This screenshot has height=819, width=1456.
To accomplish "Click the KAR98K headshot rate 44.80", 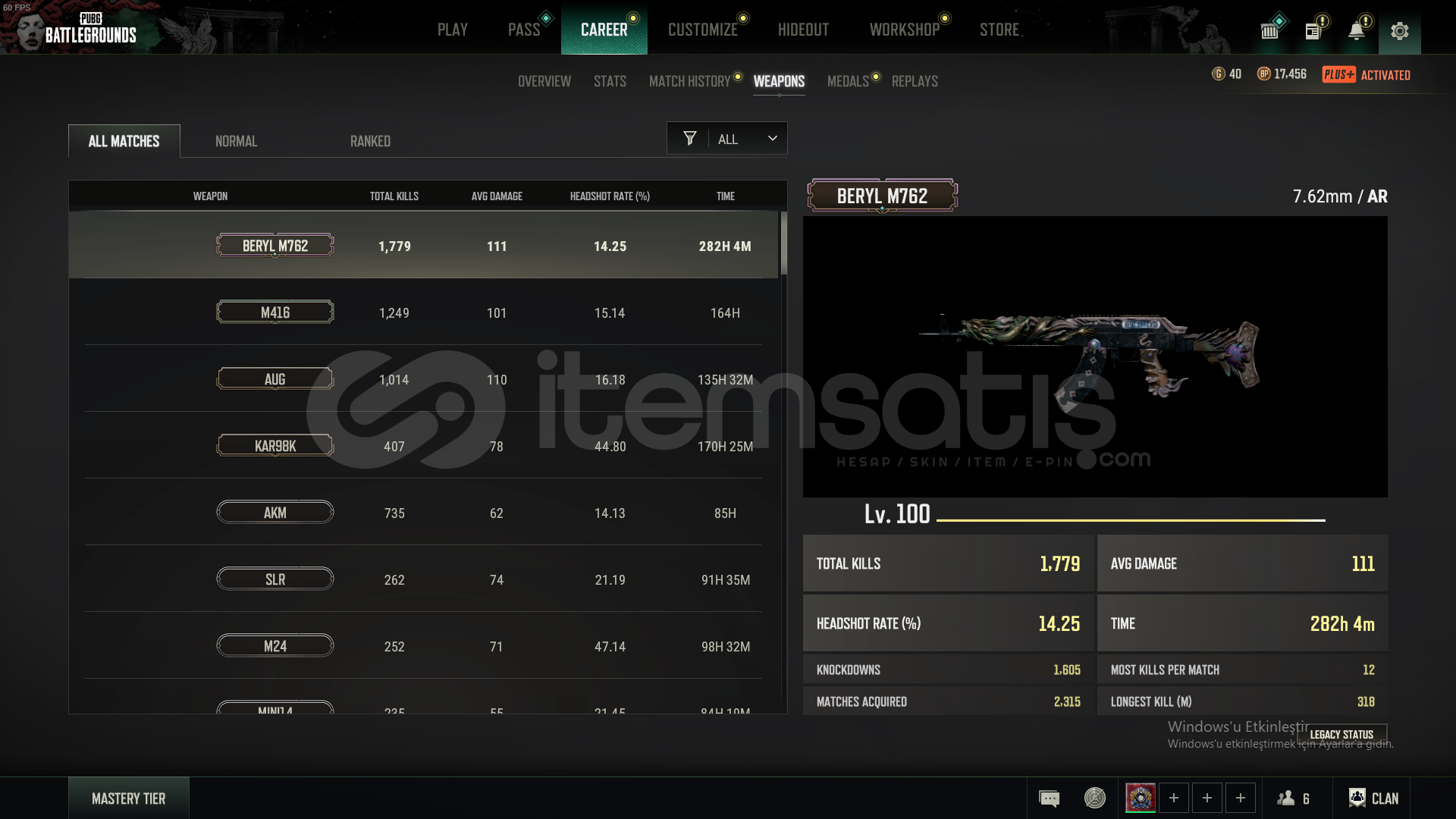I will 610,447.
